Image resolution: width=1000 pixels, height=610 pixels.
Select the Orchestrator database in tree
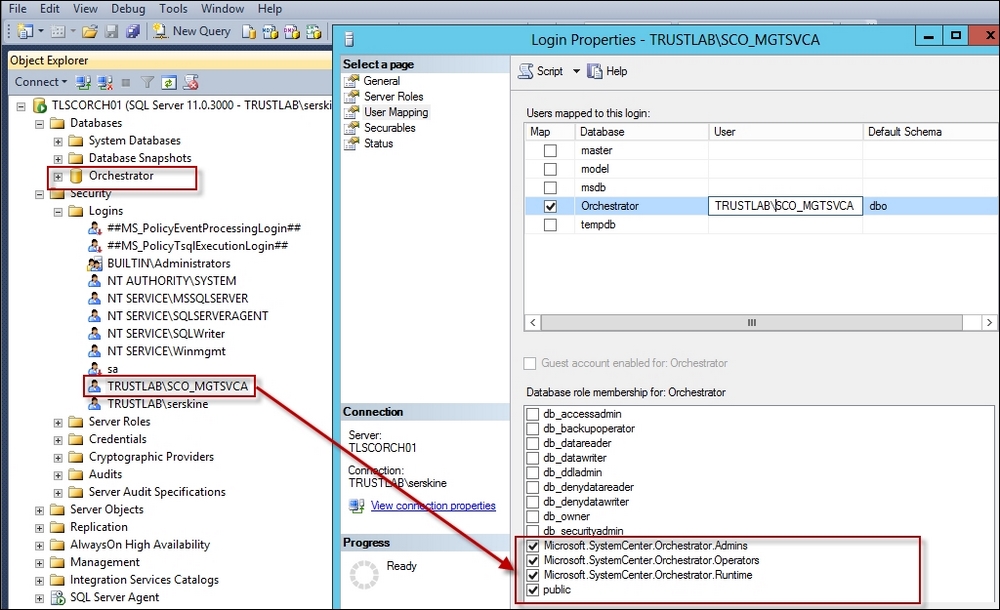[x=121, y=175]
